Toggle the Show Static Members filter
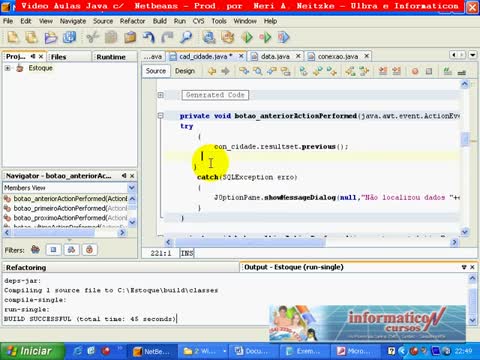The height and width of the screenshot is (360, 480). (x=71, y=249)
